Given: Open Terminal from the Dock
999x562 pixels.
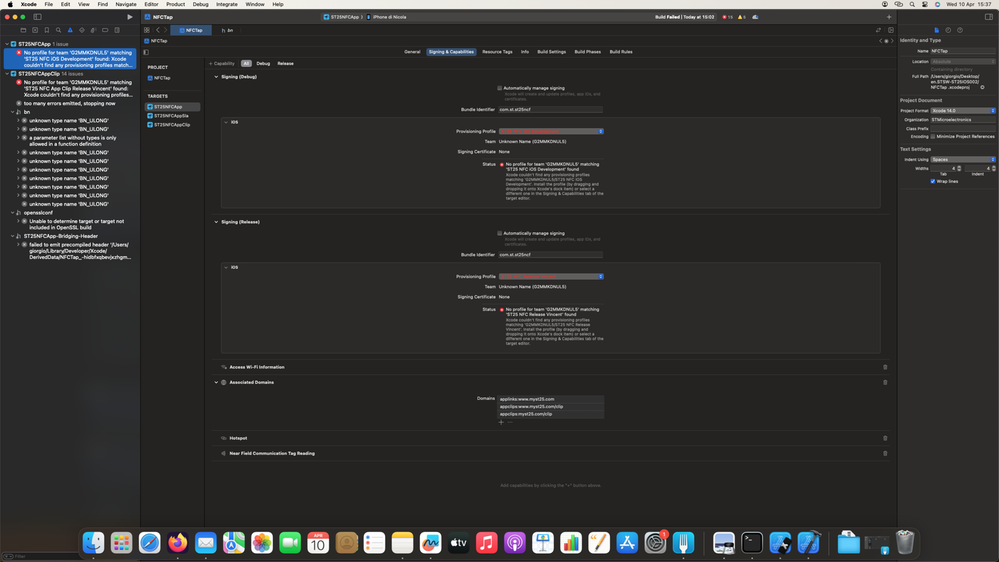Looking at the screenshot, I should (752, 543).
